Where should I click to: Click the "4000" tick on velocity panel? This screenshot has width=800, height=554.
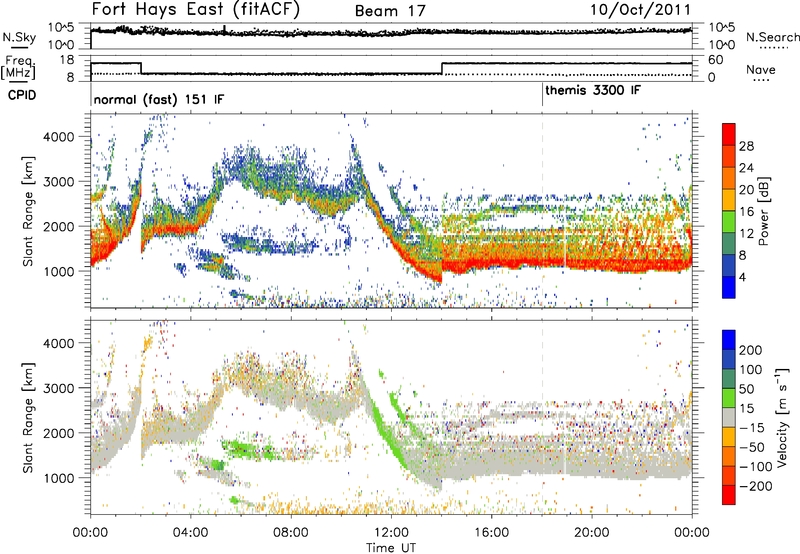(58, 343)
